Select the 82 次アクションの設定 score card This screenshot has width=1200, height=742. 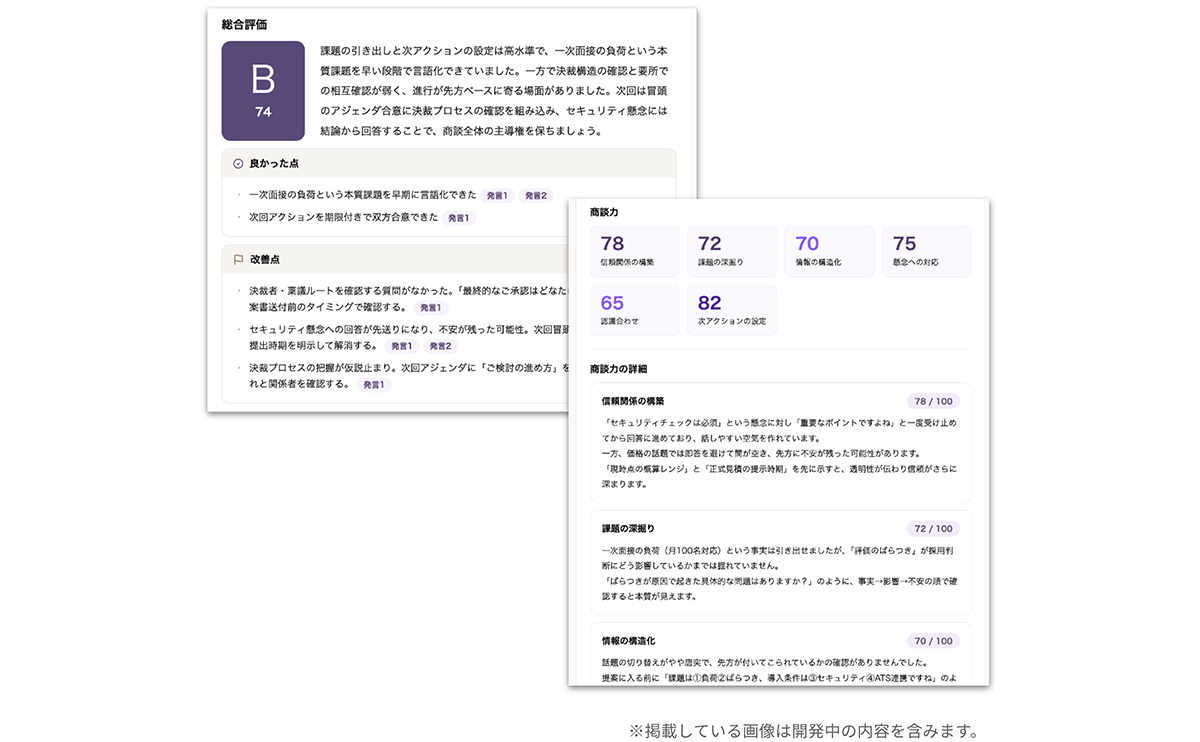[731, 310]
